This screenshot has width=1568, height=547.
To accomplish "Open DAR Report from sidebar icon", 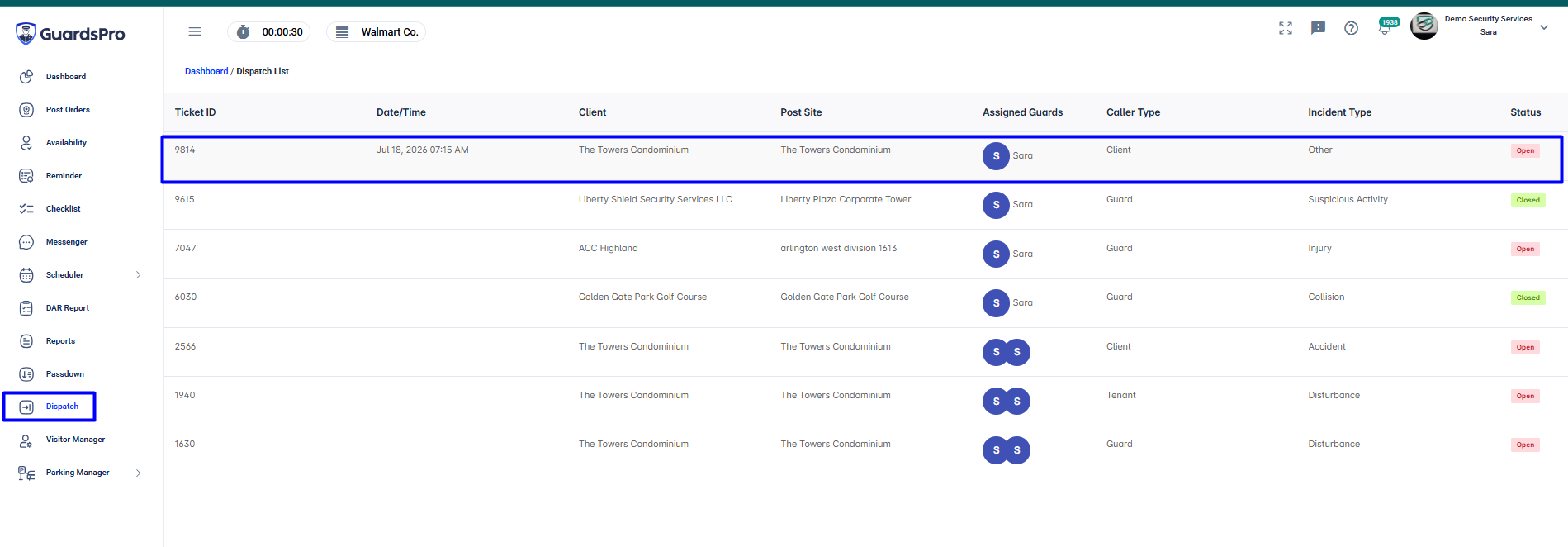I will pos(26,308).
